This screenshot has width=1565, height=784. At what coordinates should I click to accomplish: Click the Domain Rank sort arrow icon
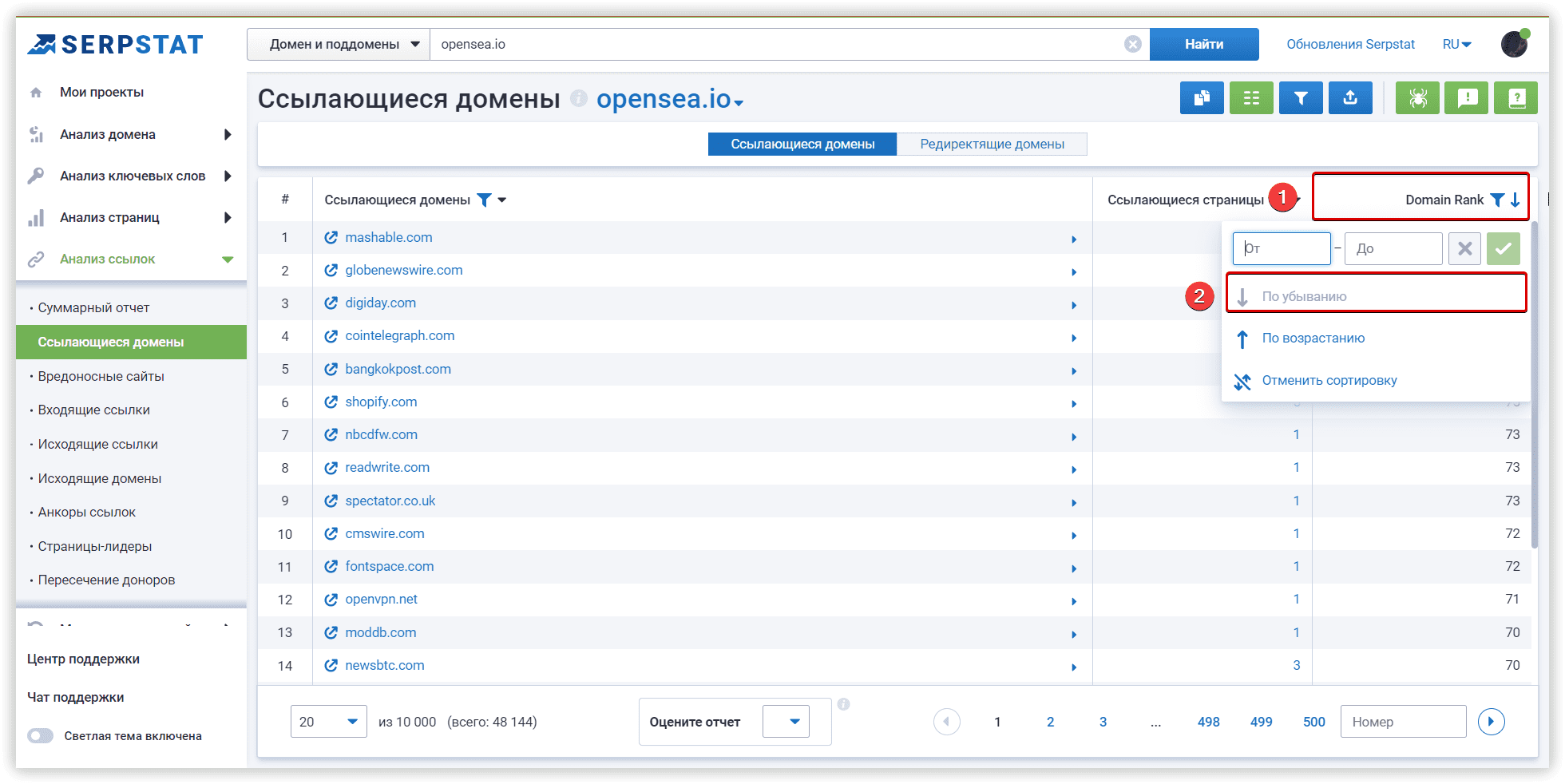coord(1515,200)
